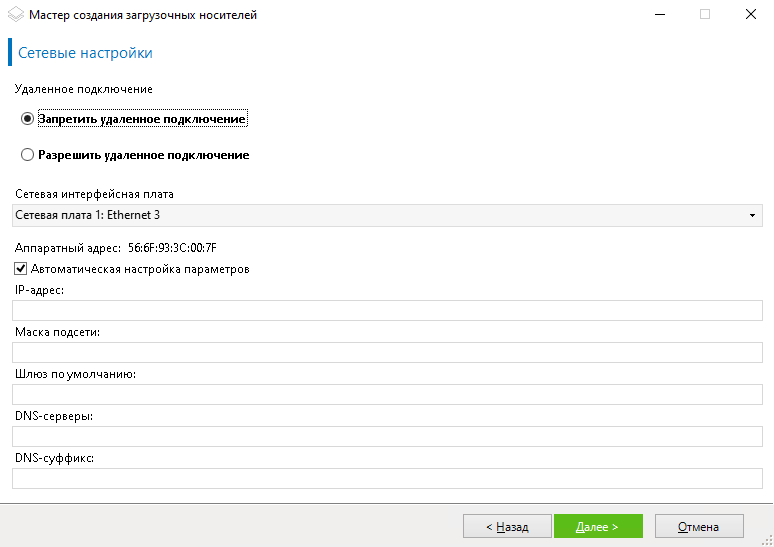Click the maximize window icon

tap(705, 14)
